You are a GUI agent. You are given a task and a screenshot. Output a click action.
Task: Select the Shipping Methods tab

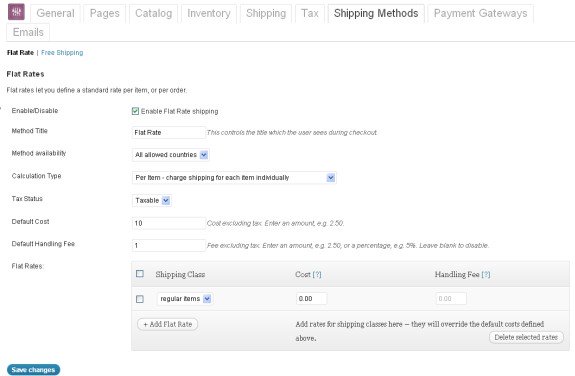(x=376, y=14)
